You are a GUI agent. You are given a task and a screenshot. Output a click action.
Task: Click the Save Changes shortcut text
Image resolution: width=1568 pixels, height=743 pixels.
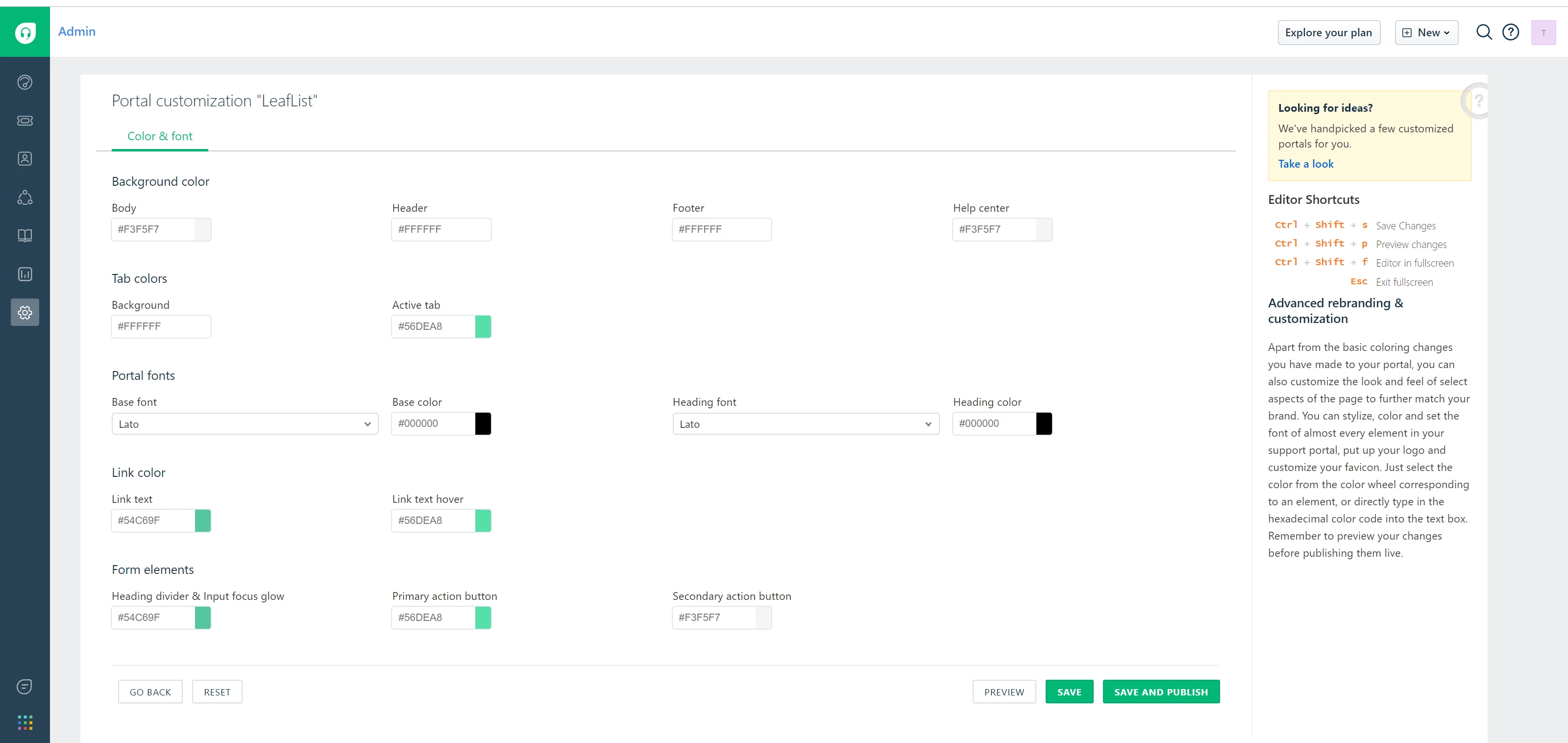1405,226
